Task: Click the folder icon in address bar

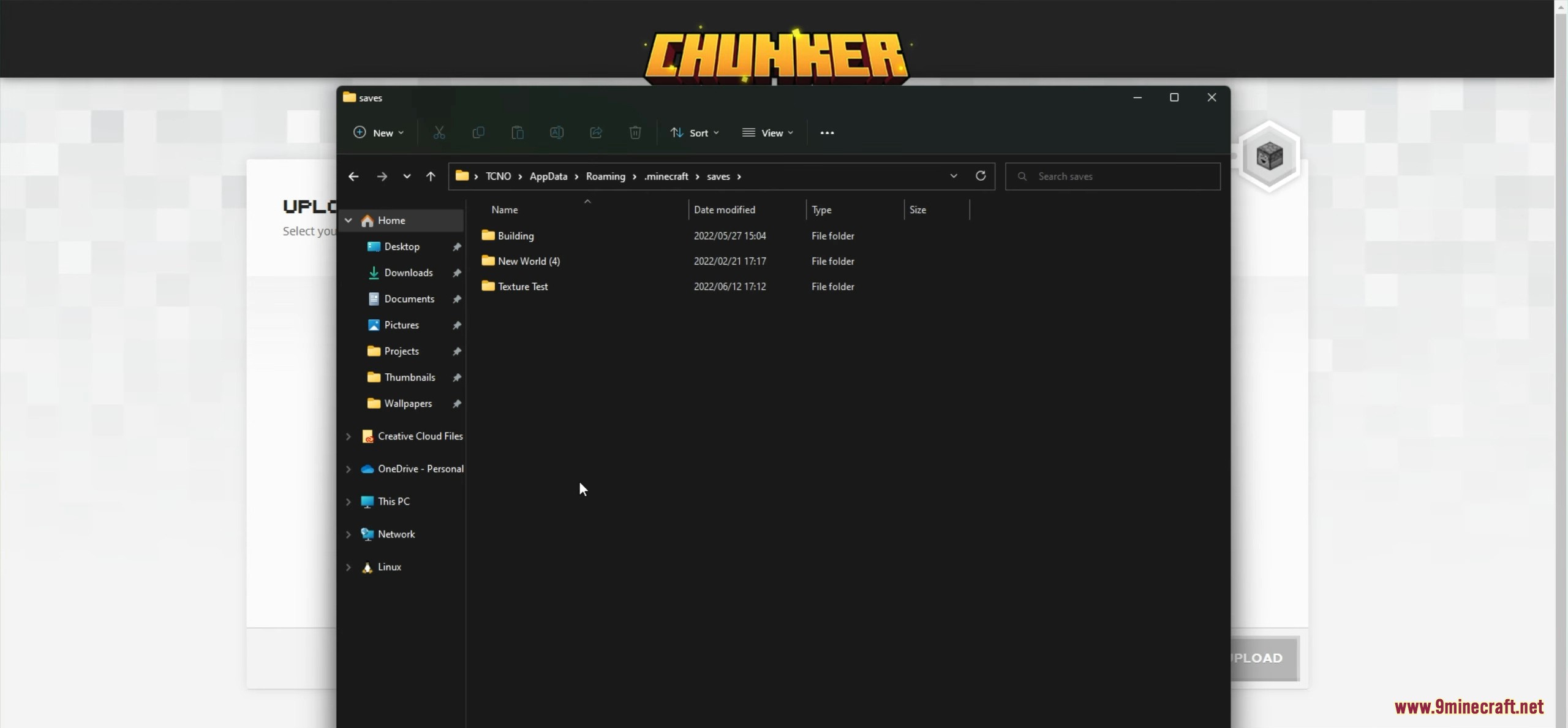Action: [x=462, y=176]
